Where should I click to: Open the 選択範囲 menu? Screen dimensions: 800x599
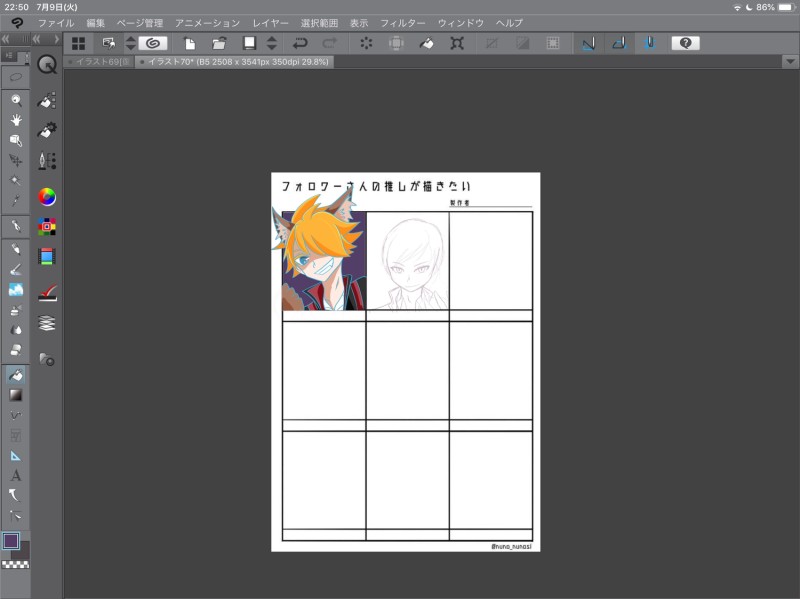tap(319, 23)
